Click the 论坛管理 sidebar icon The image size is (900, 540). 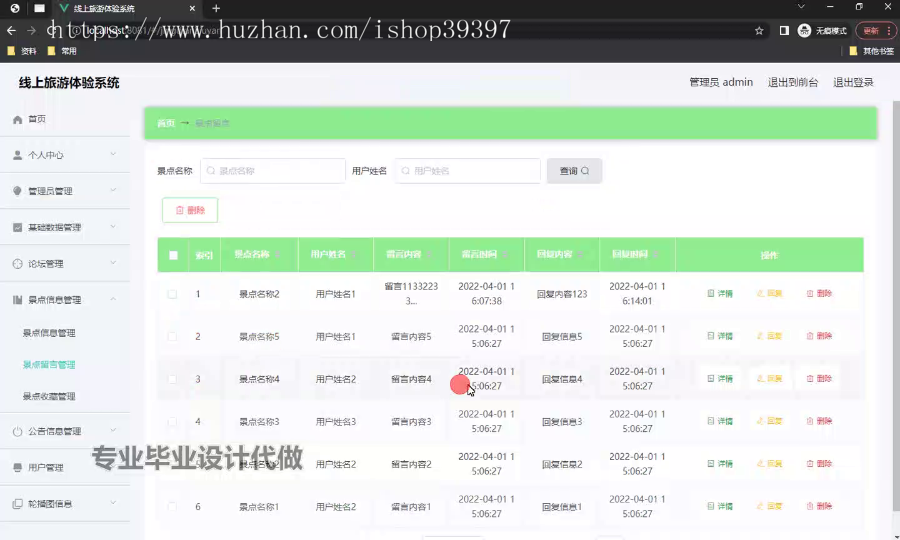coord(17,264)
